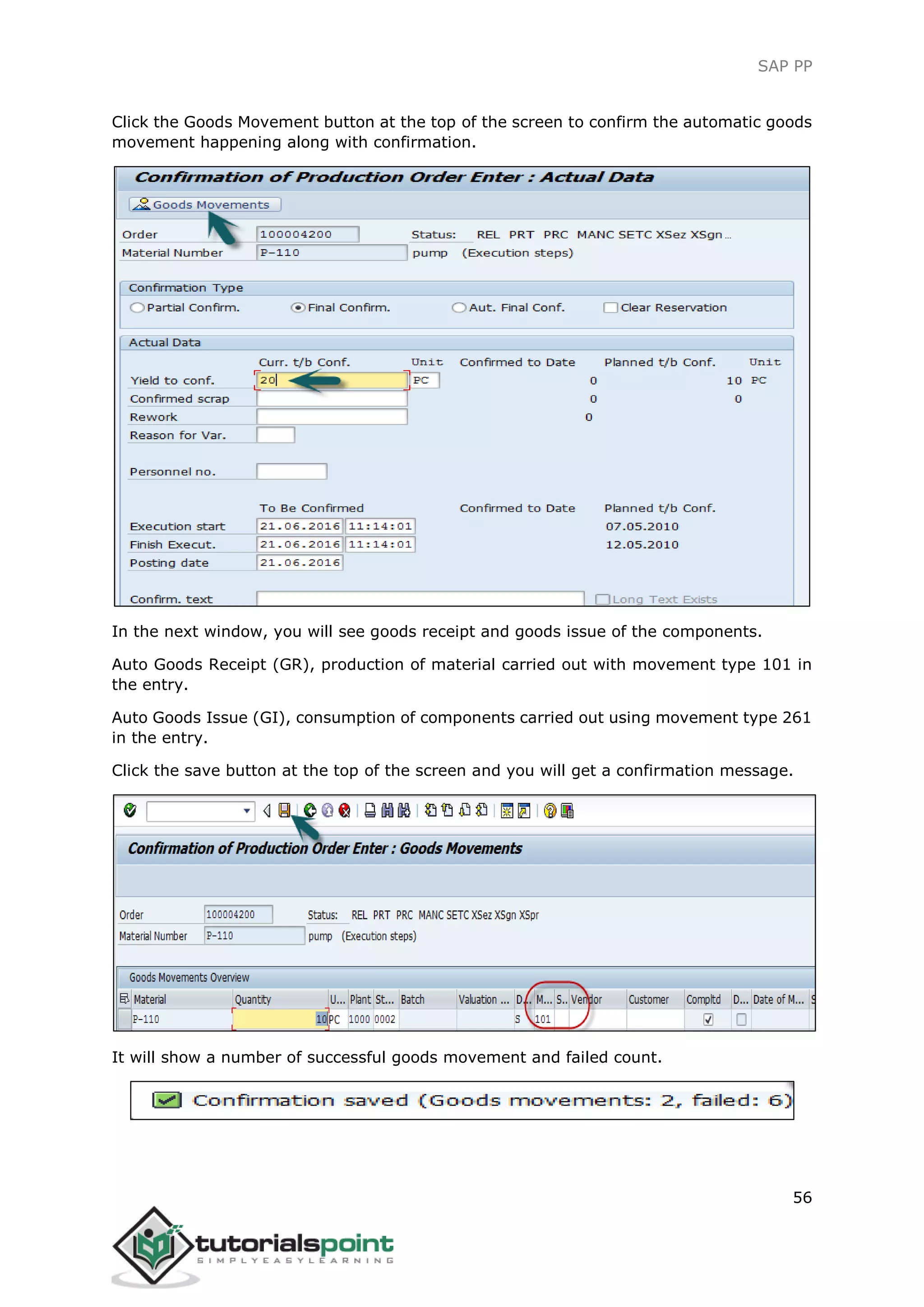The height and width of the screenshot is (1307, 924).
Task: Click the Rework input field
Action: (332, 417)
